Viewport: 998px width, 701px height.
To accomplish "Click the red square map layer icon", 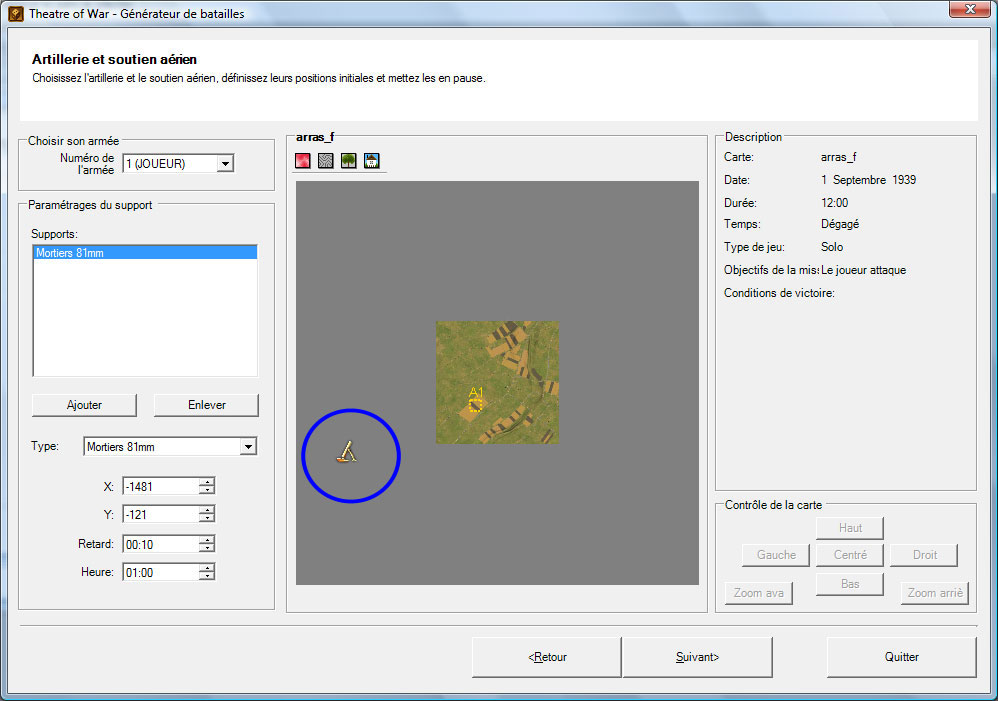I will coord(303,161).
